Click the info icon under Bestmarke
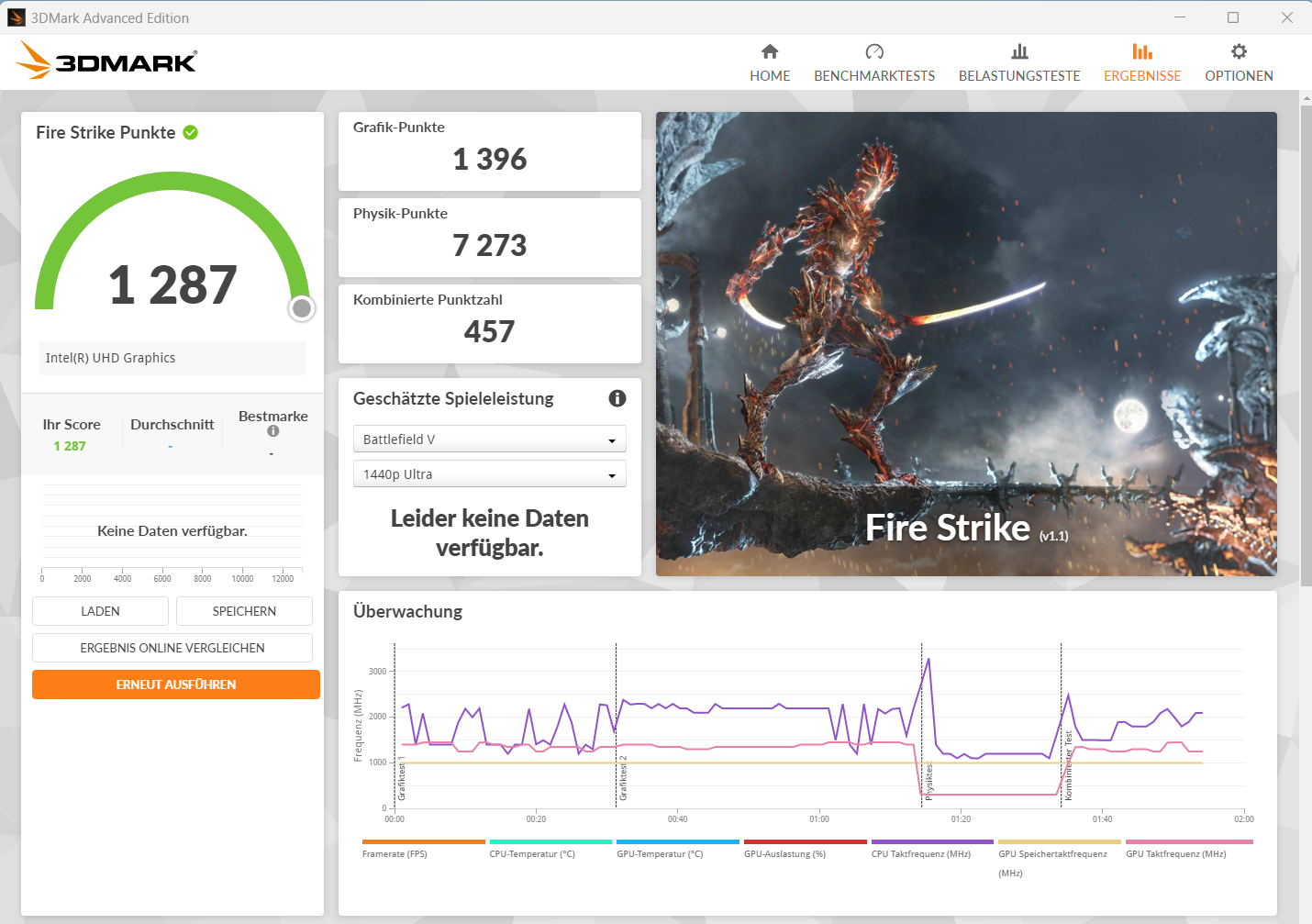The image size is (1312, 924). point(272,431)
